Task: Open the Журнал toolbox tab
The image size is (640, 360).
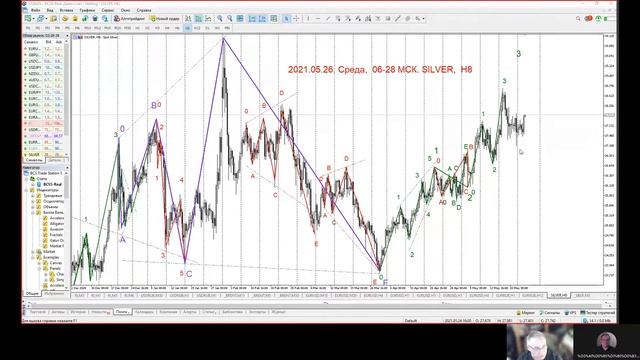Action: tap(278, 312)
